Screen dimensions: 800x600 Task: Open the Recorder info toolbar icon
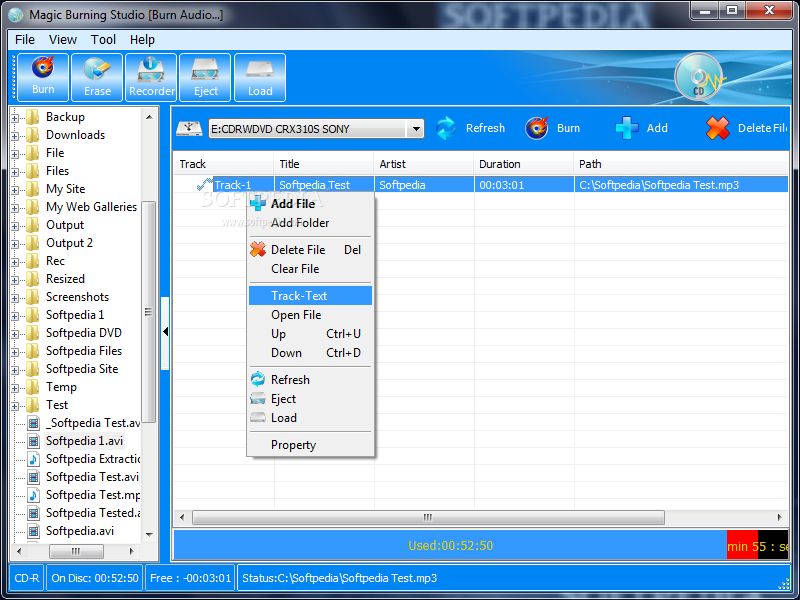(151, 69)
